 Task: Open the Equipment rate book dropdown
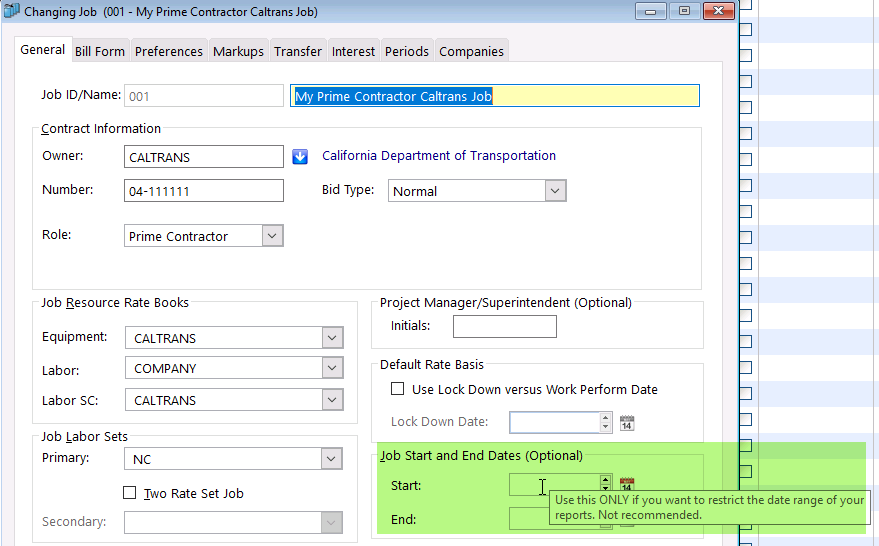332,337
